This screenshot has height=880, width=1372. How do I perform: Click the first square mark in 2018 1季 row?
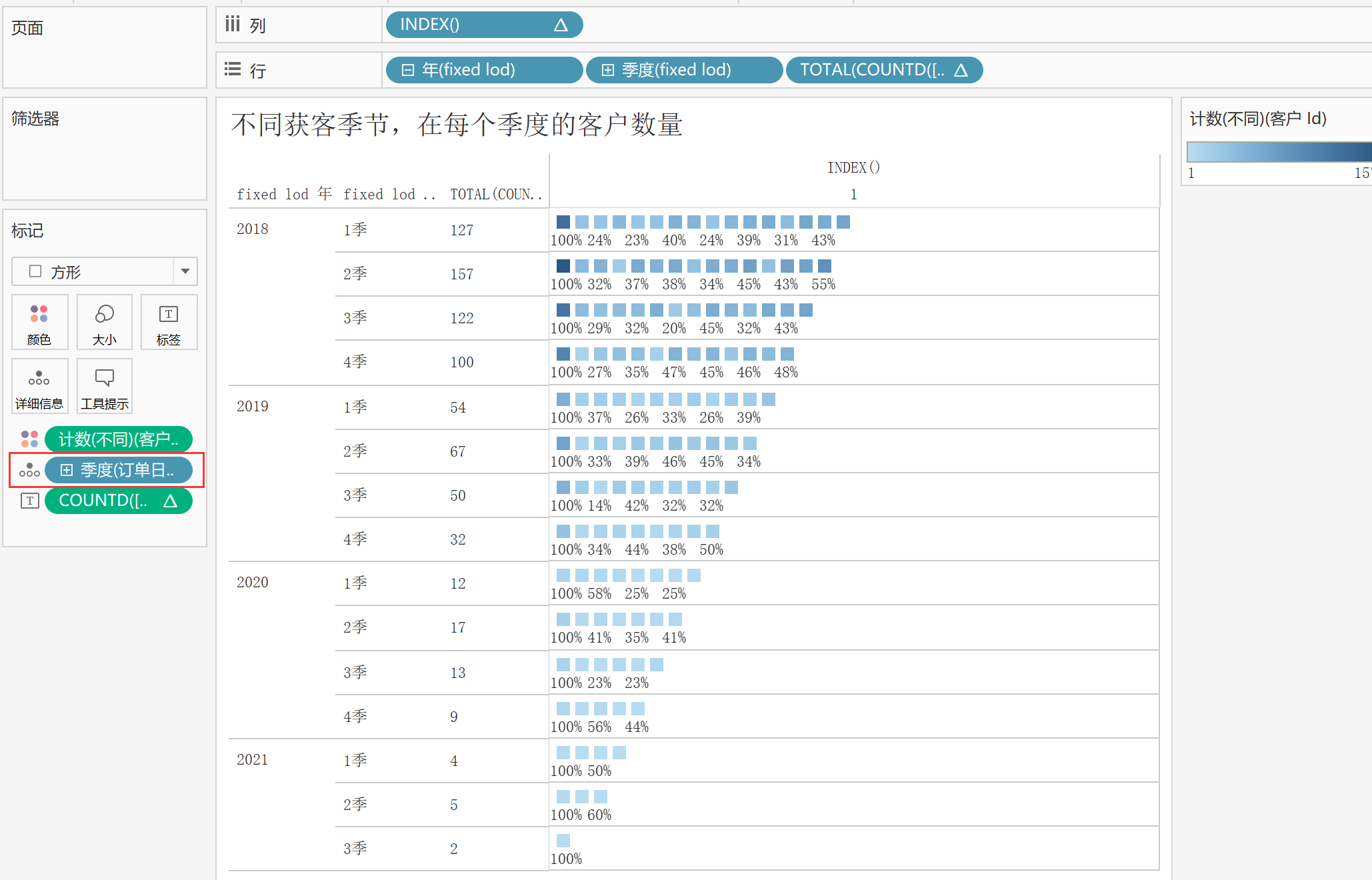[x=563, y=222]
